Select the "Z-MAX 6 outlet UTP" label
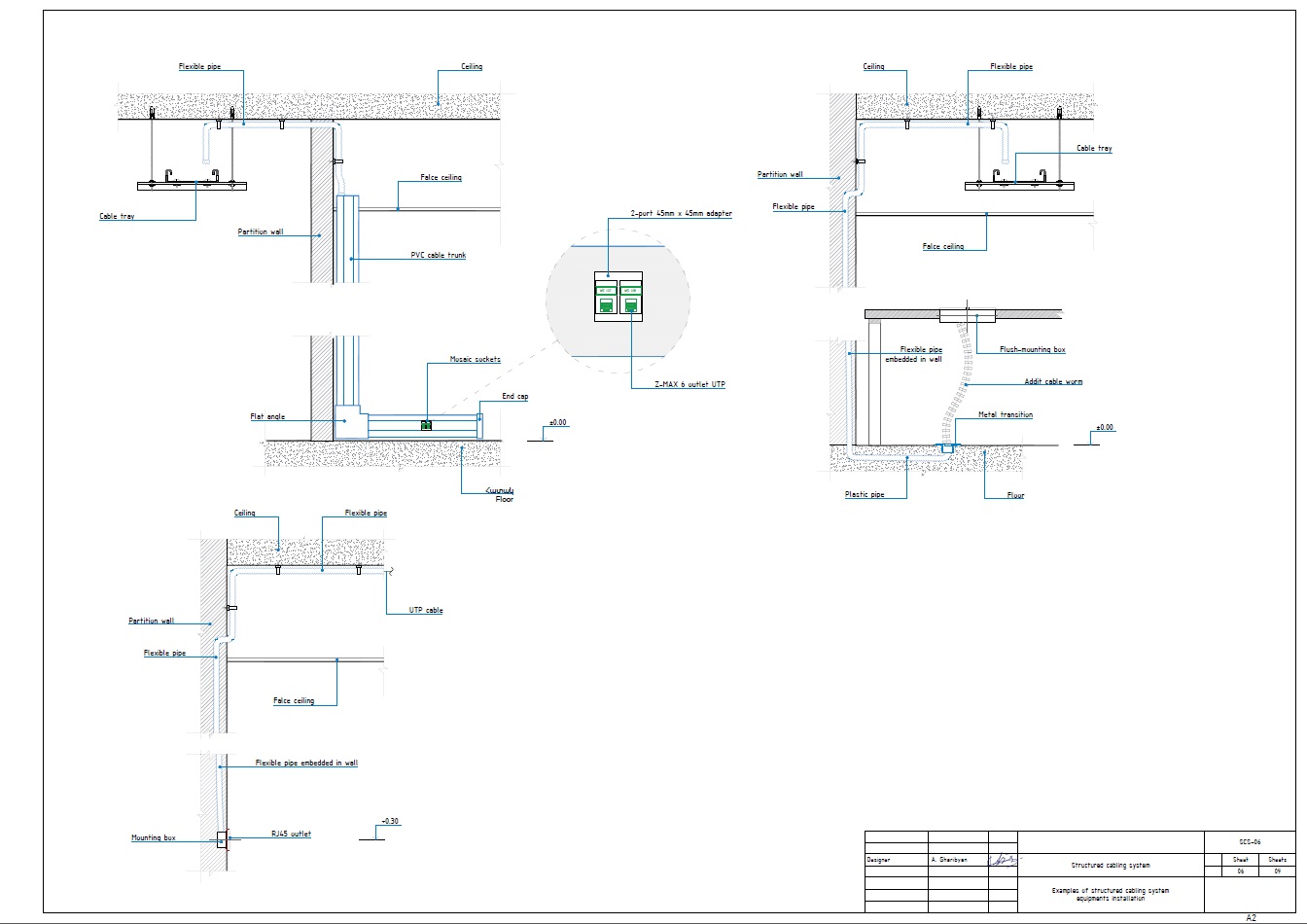The width and height of the screenshot is (1307, 924). point(689,385)
